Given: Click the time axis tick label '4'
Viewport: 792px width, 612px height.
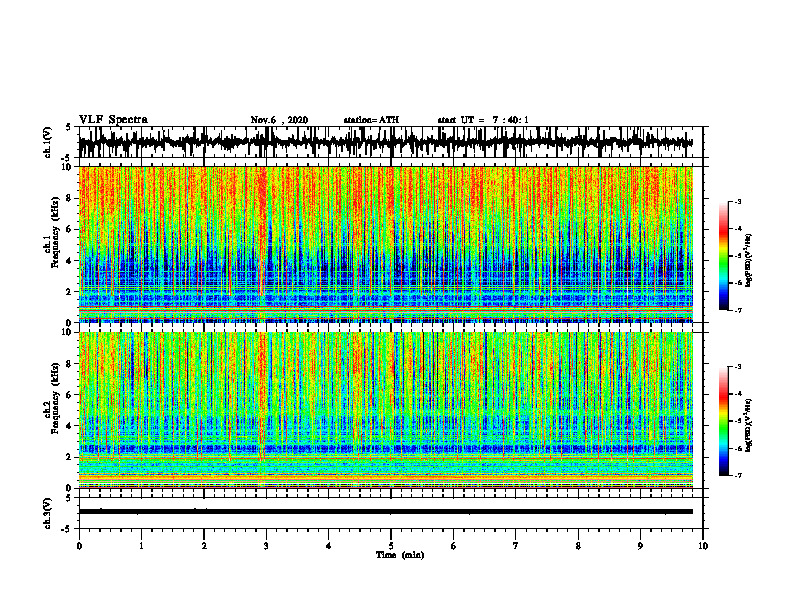Looking at the screenshot, I should (x=329, y=546).
